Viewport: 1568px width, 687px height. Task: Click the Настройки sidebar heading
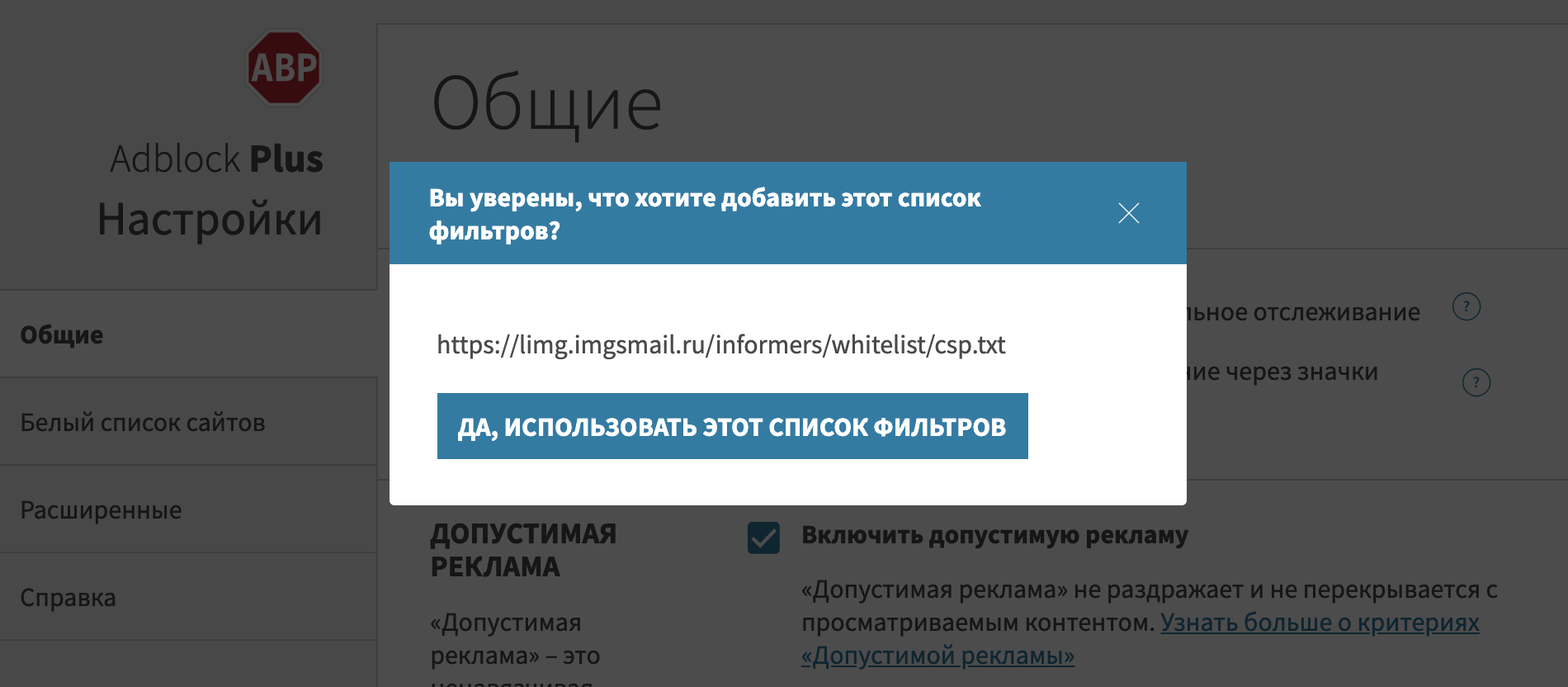210,220
